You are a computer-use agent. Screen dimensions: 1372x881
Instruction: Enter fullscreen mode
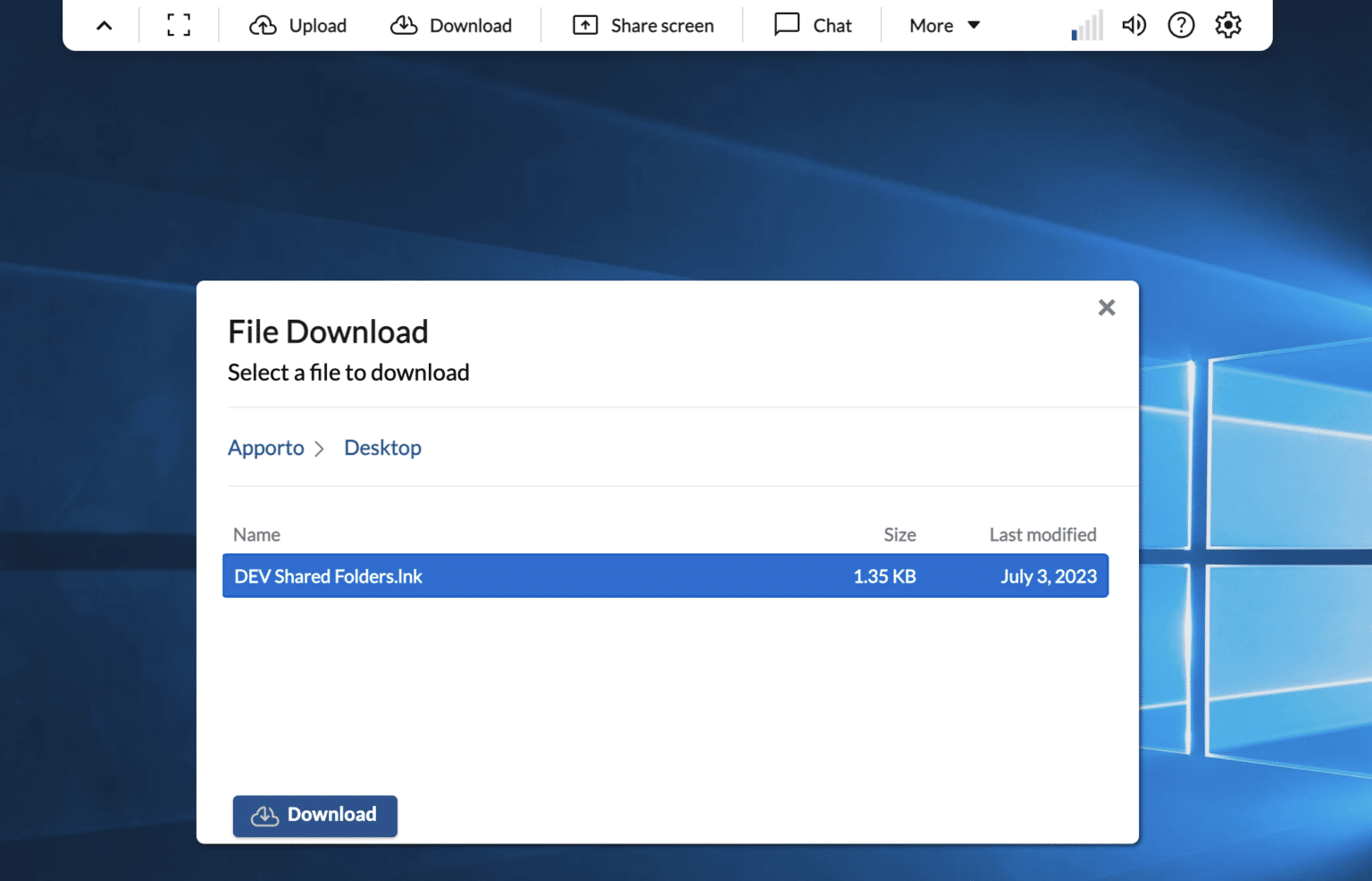(x=178, y=25)
